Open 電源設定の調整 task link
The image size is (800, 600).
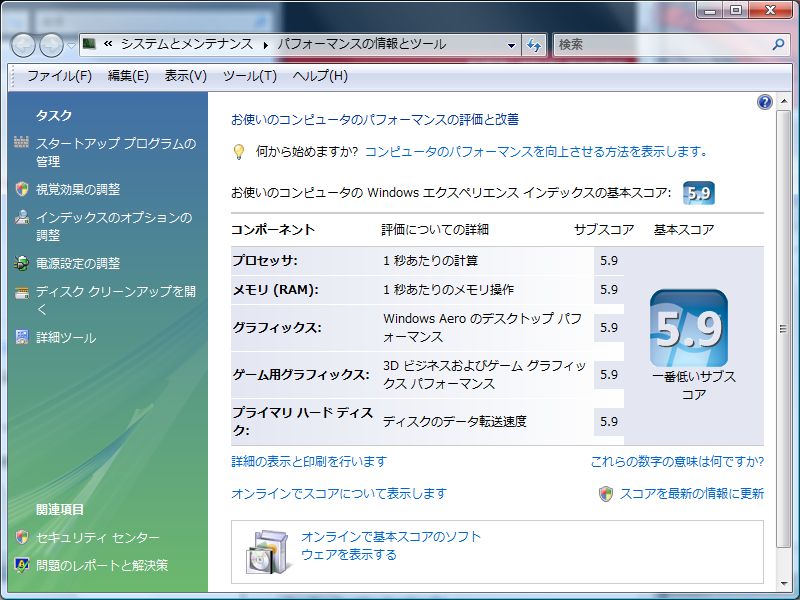coord(78,263)
